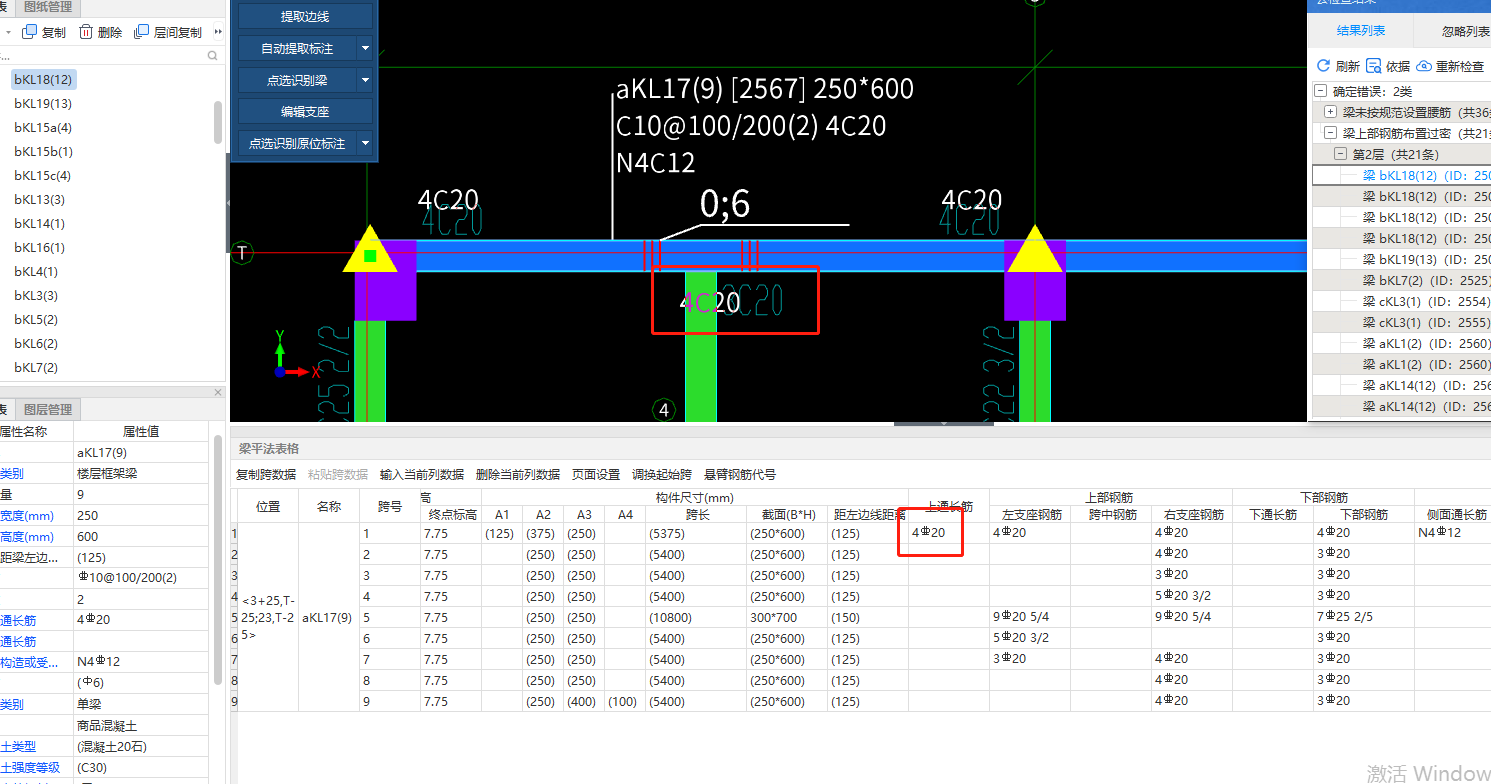The image size is (1491, 784).
Task: Select the 结果列表 tab
Action: (x=1361, y=31)
